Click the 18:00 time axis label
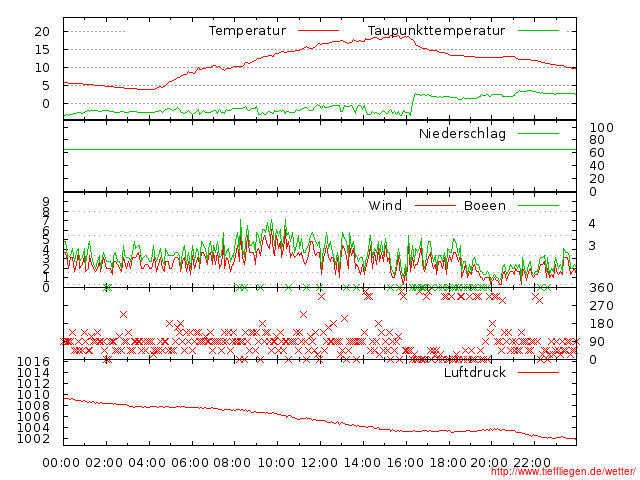The width and height of the screenshot is (640, 480). (448, 463)
